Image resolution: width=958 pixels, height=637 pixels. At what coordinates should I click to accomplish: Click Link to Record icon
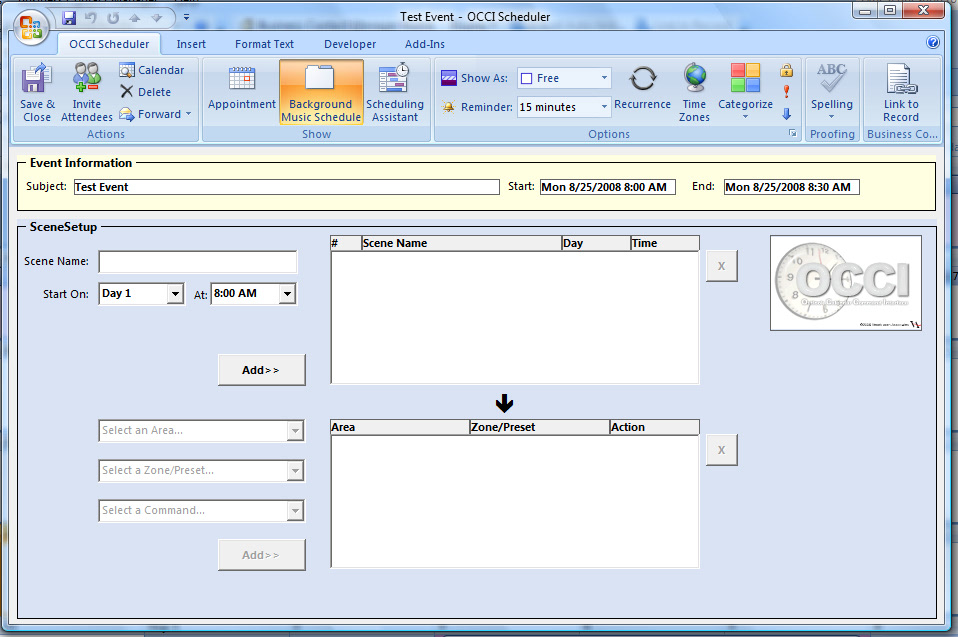click(x=901, y=78)
